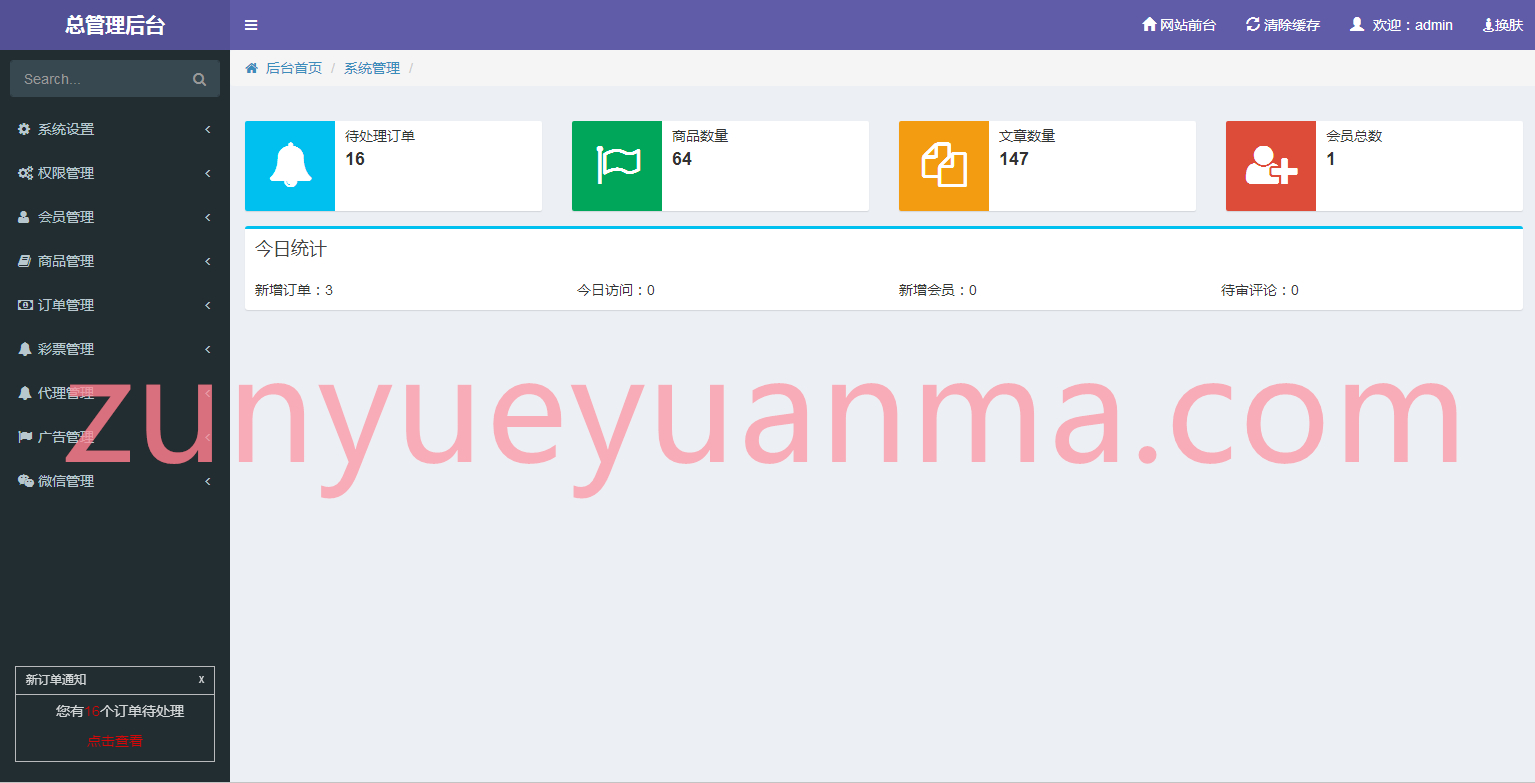The height and width of the screenshot is (783, 1535).
Task: Click the bell icon for 彩票管理
Action: [x=25, y=349]
